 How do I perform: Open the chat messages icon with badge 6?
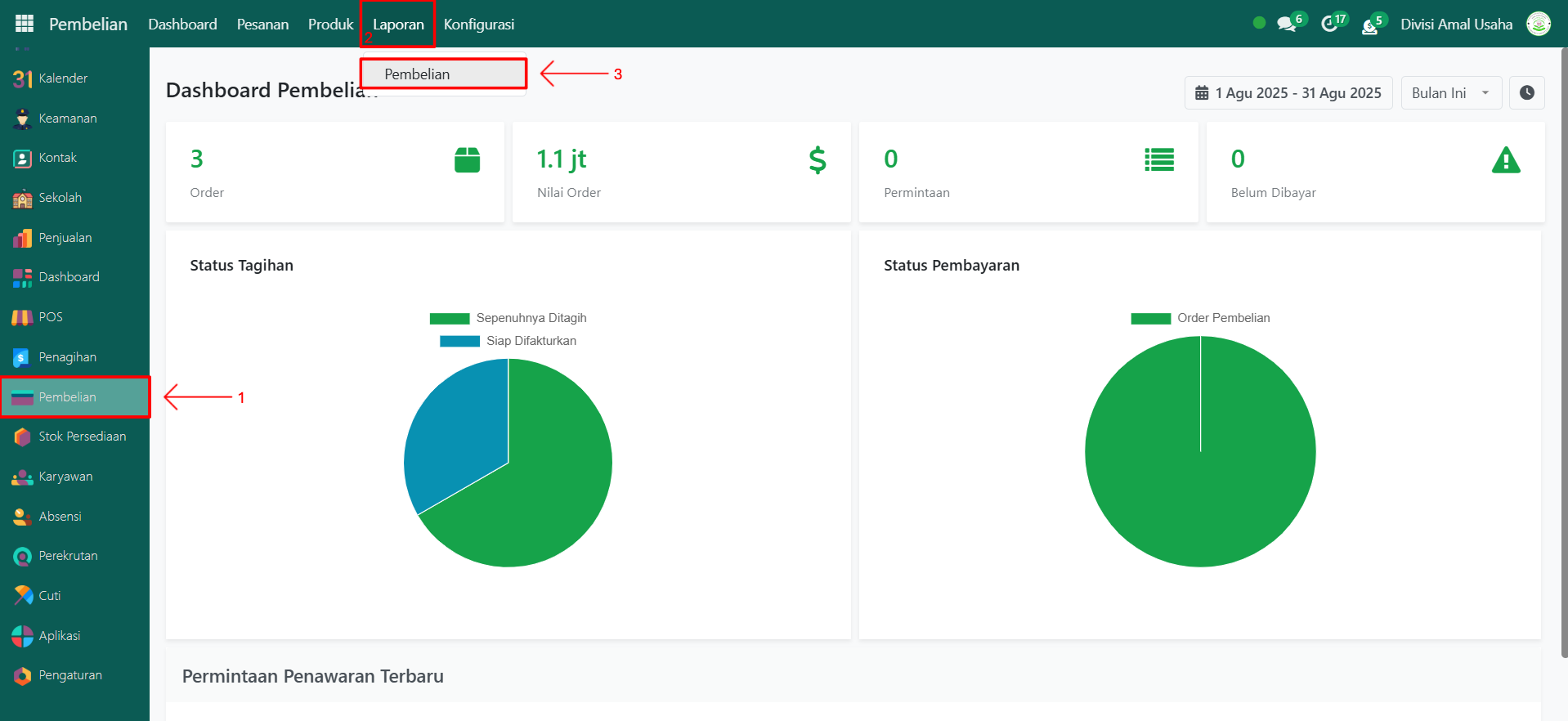1288,24
